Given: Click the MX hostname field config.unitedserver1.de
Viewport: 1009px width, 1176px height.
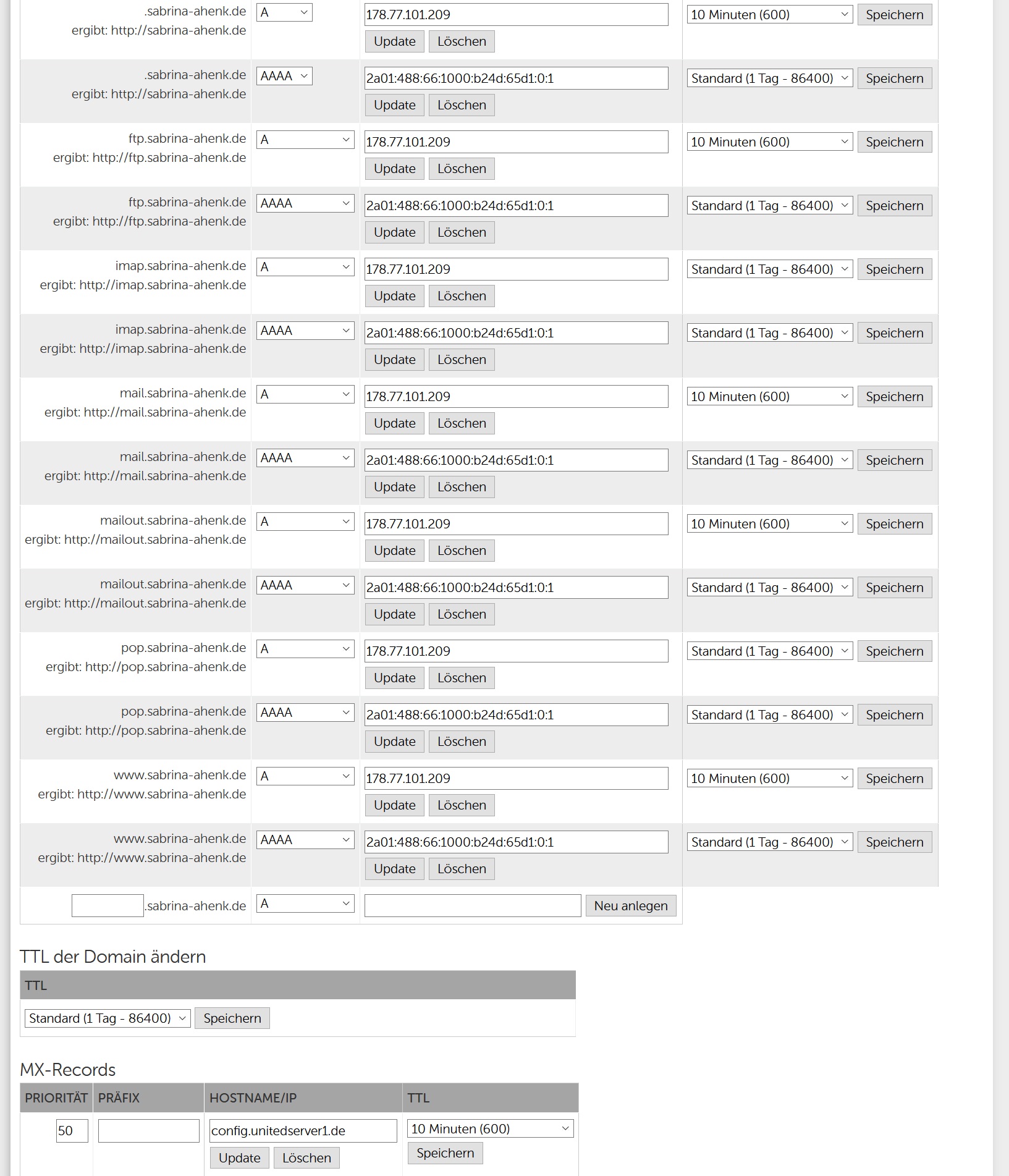Looking at the screenshot, I should pyautogui.click(x=303, y=1131).
